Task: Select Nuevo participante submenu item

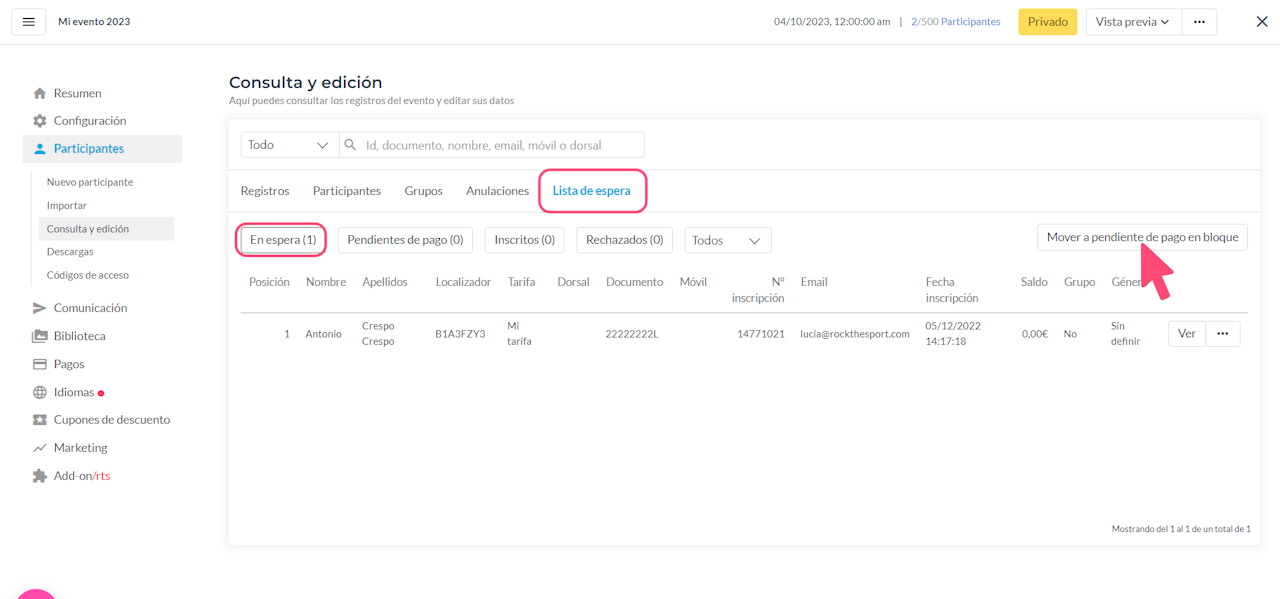Action: pos(90,182)
